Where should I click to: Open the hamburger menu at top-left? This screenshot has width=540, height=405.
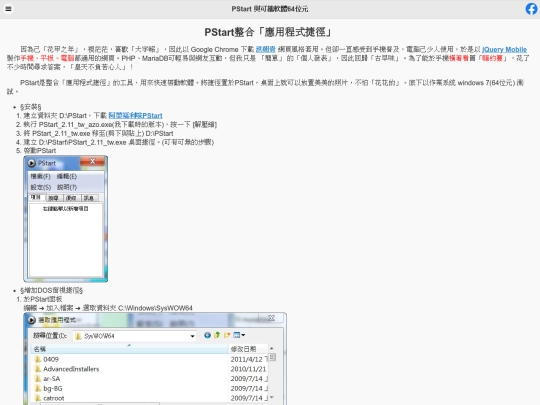coord(9,9)
